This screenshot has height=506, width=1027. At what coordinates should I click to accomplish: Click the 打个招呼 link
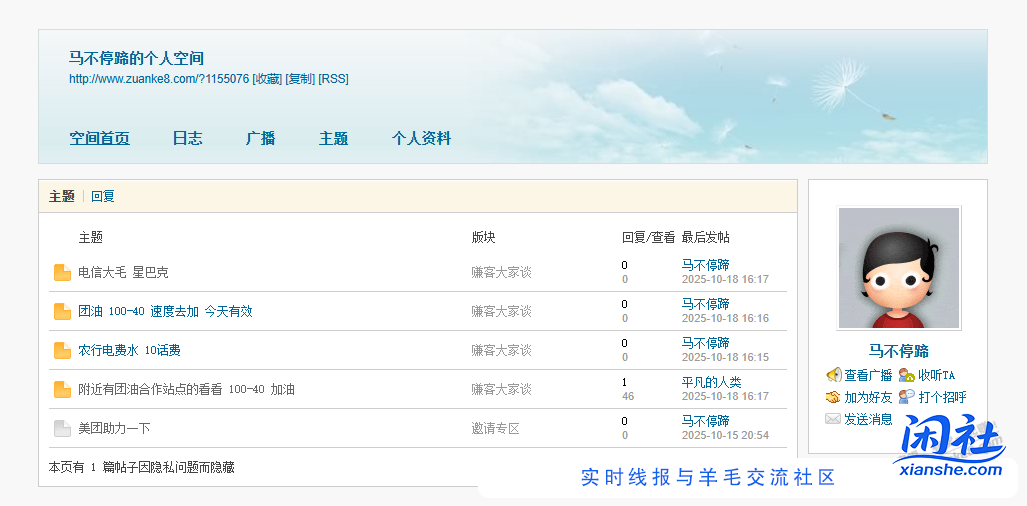click(x=942, y=397)
